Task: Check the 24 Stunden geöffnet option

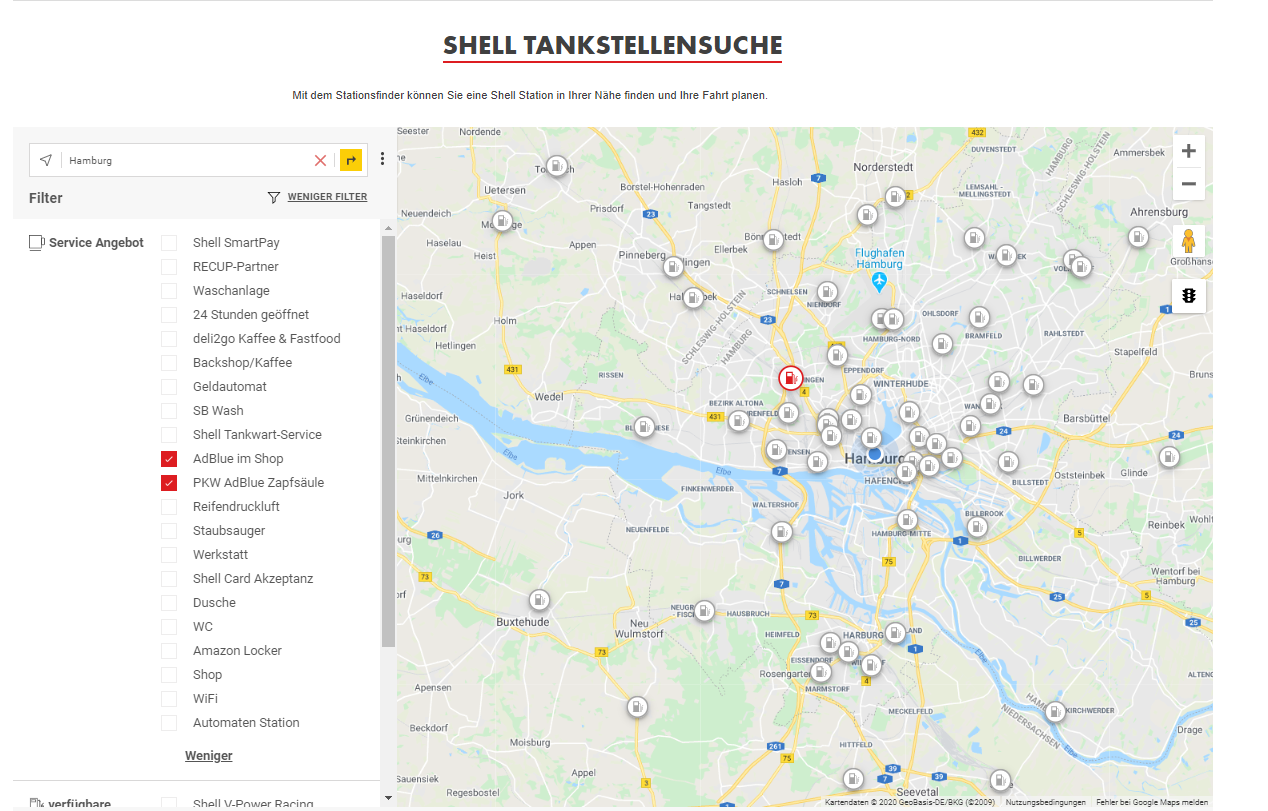Action: pyautogui.click(x=169, y=315)
